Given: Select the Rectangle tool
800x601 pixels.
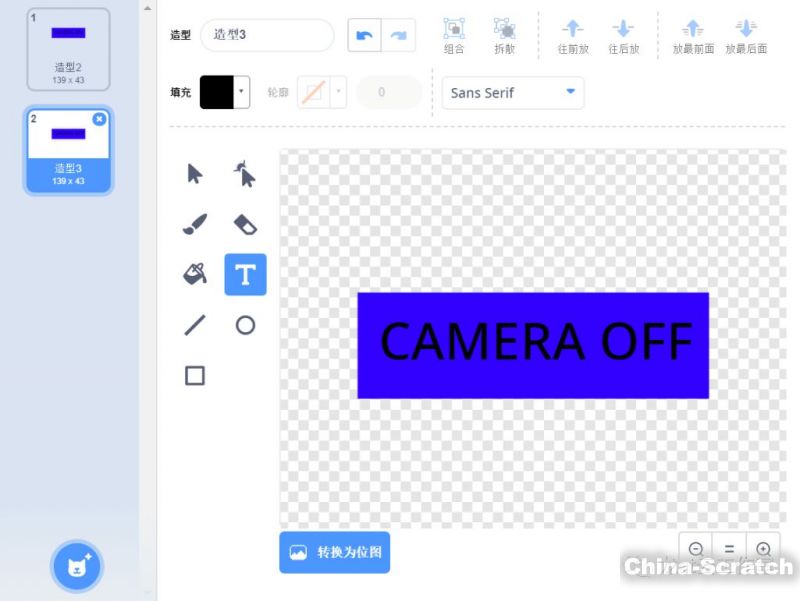Looking at the screenshot, I should [x=195, y=375].
